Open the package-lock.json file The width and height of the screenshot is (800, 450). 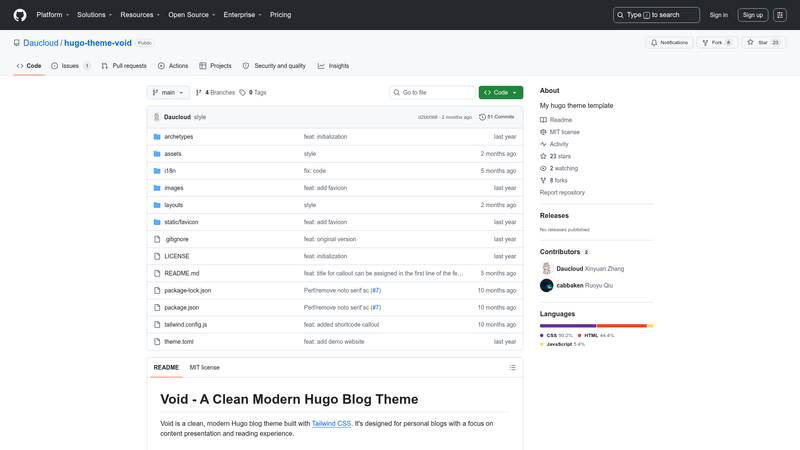point(188,290)
